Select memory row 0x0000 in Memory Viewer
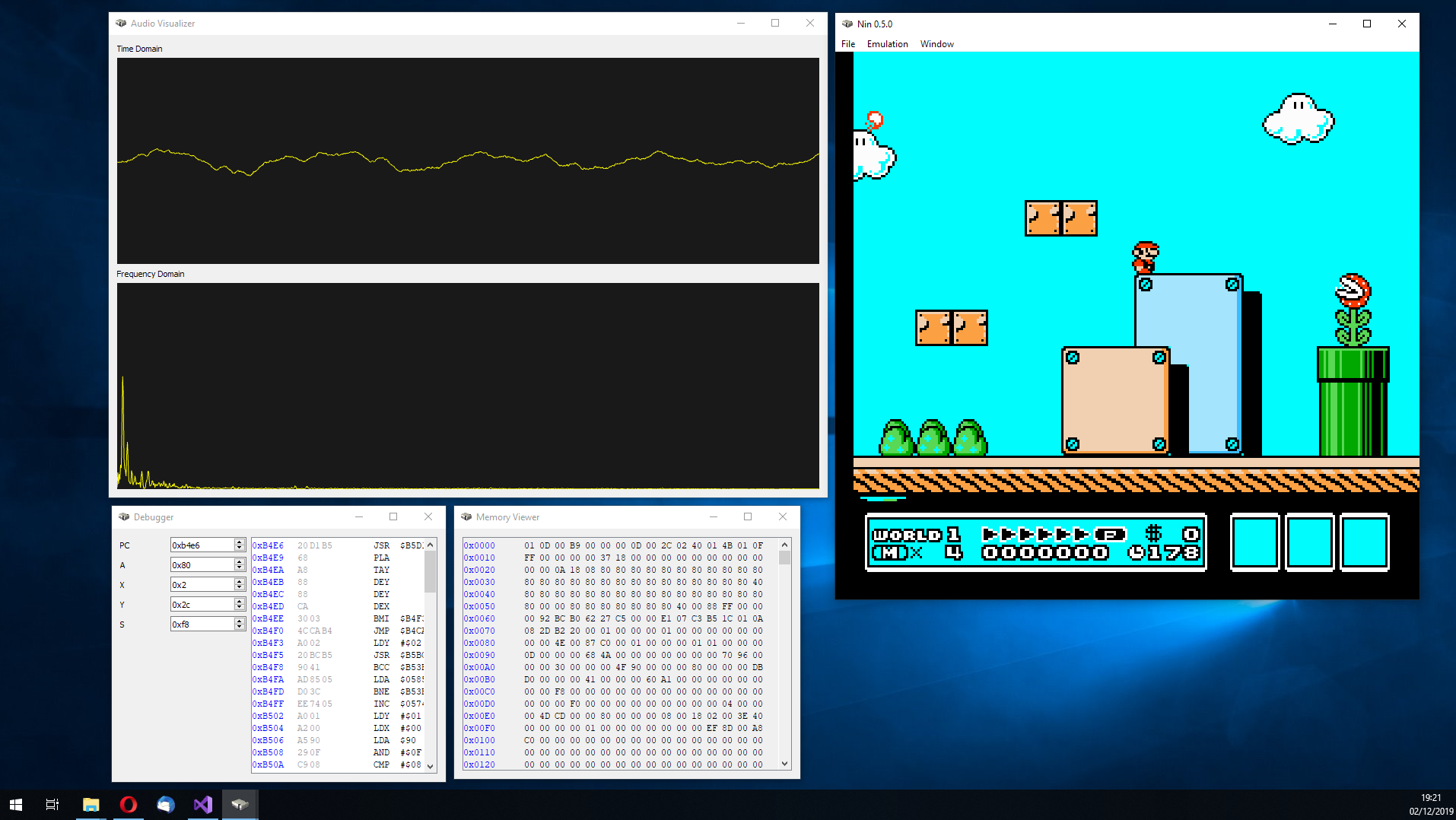1456x820 pixels. [613, 545]
